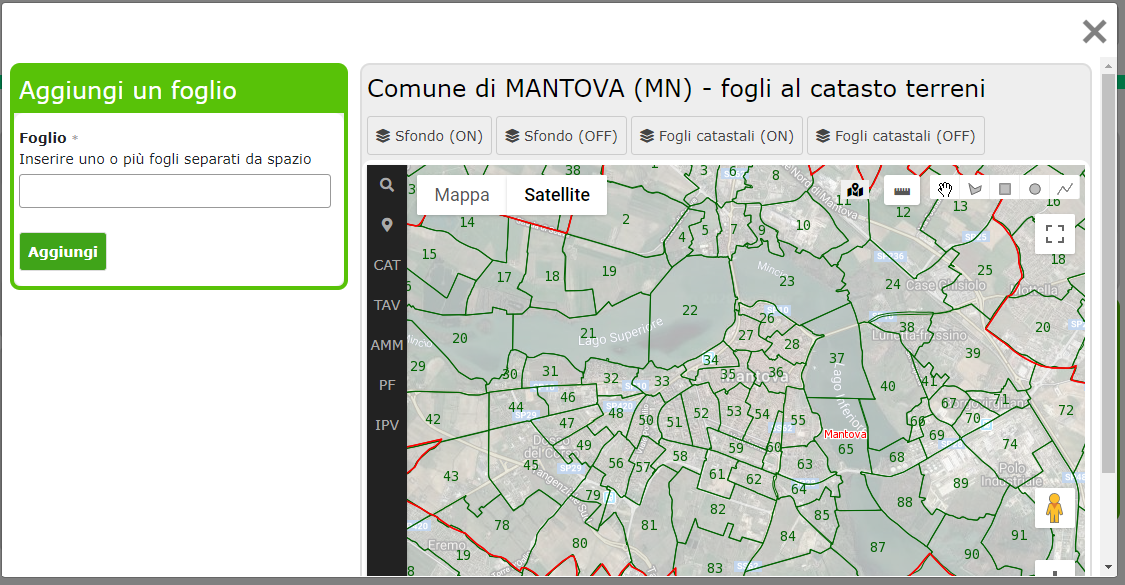Turn off background with Sfondo (OFF)

pos(562,136)
